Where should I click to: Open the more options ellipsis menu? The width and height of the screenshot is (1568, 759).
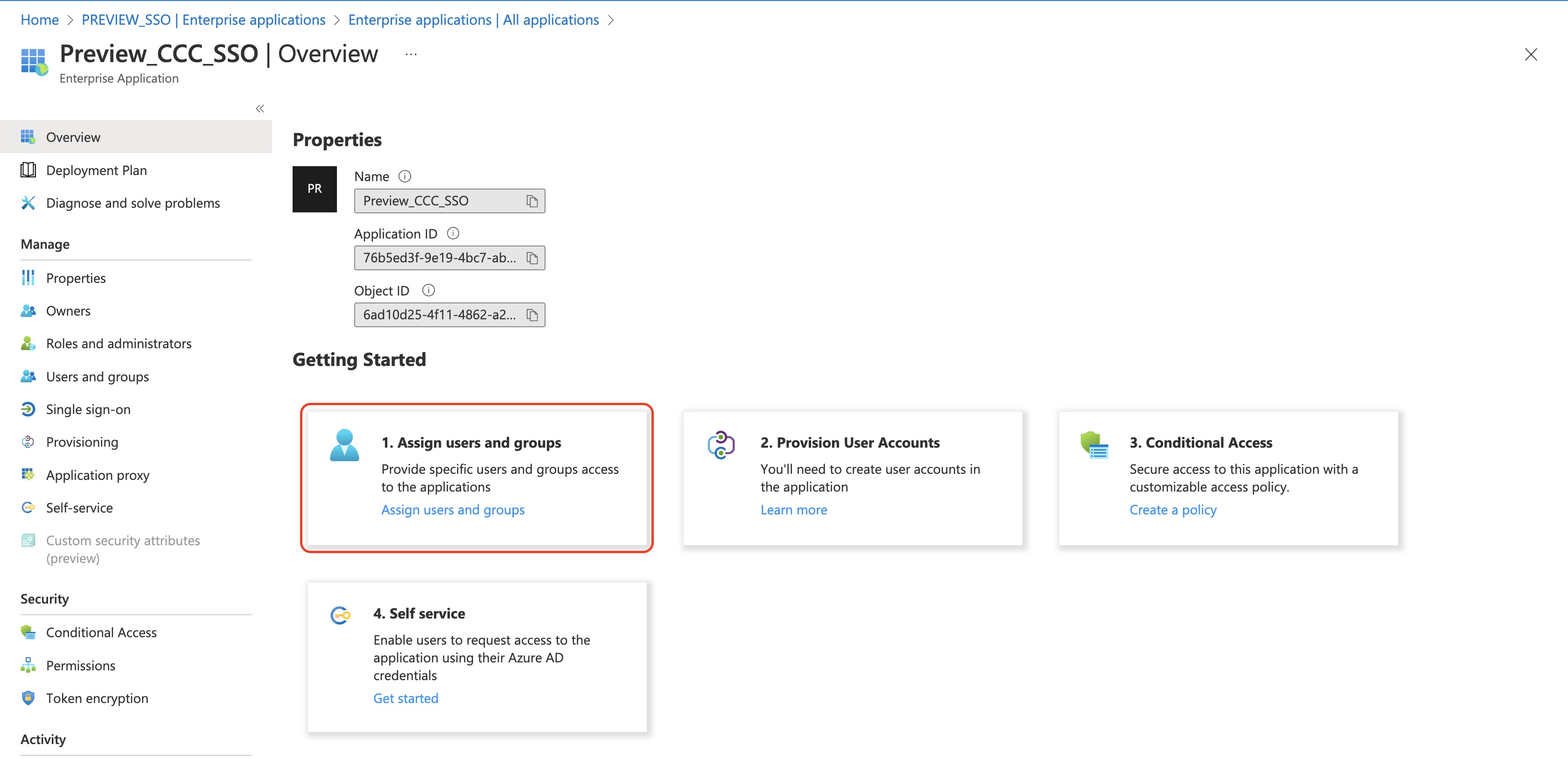coord(411,55)
